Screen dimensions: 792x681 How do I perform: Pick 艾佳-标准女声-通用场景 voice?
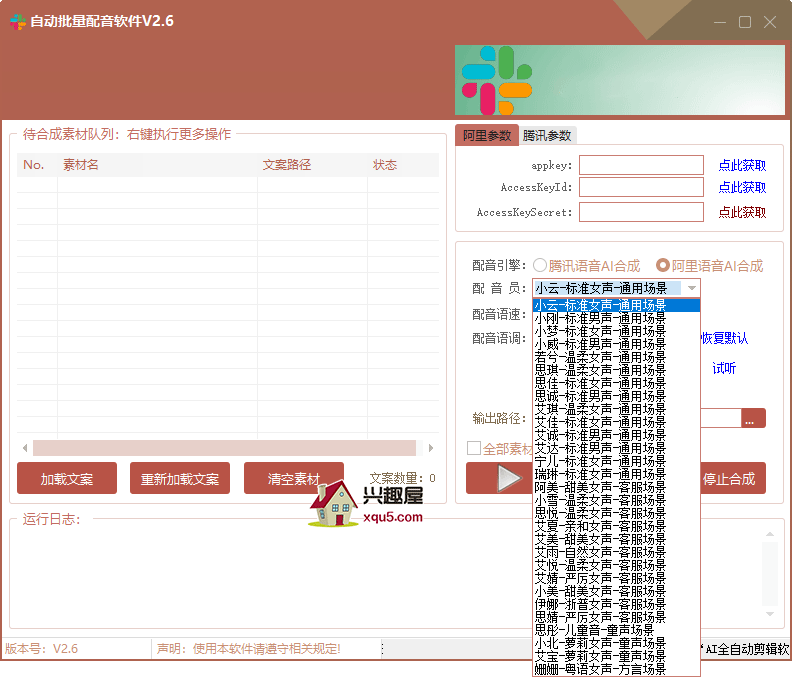coord(617,422)
